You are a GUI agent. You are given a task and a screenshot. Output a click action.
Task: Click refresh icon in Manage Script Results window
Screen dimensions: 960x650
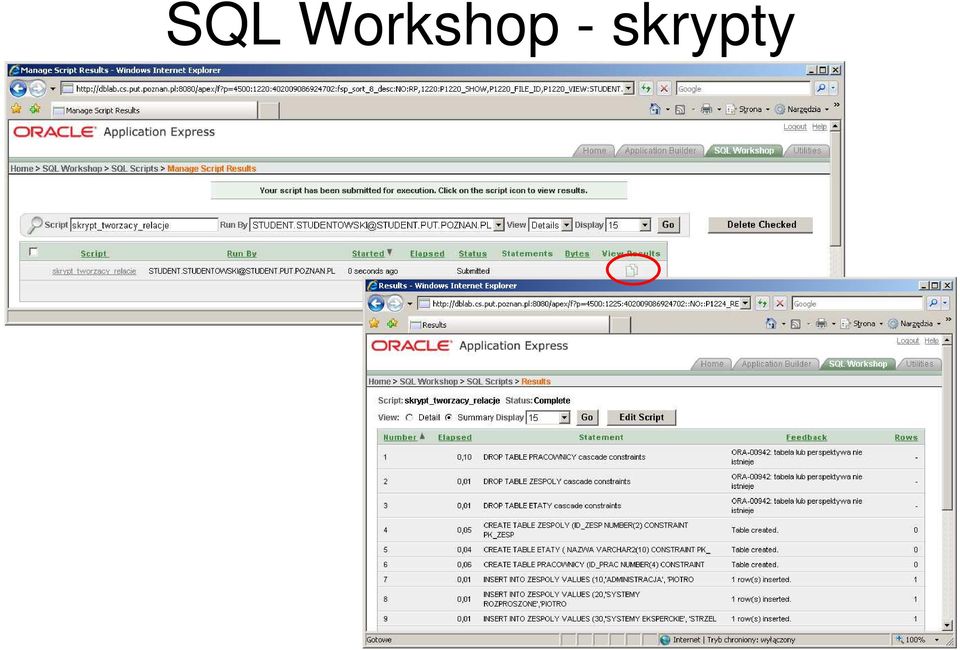pos(646,89)
